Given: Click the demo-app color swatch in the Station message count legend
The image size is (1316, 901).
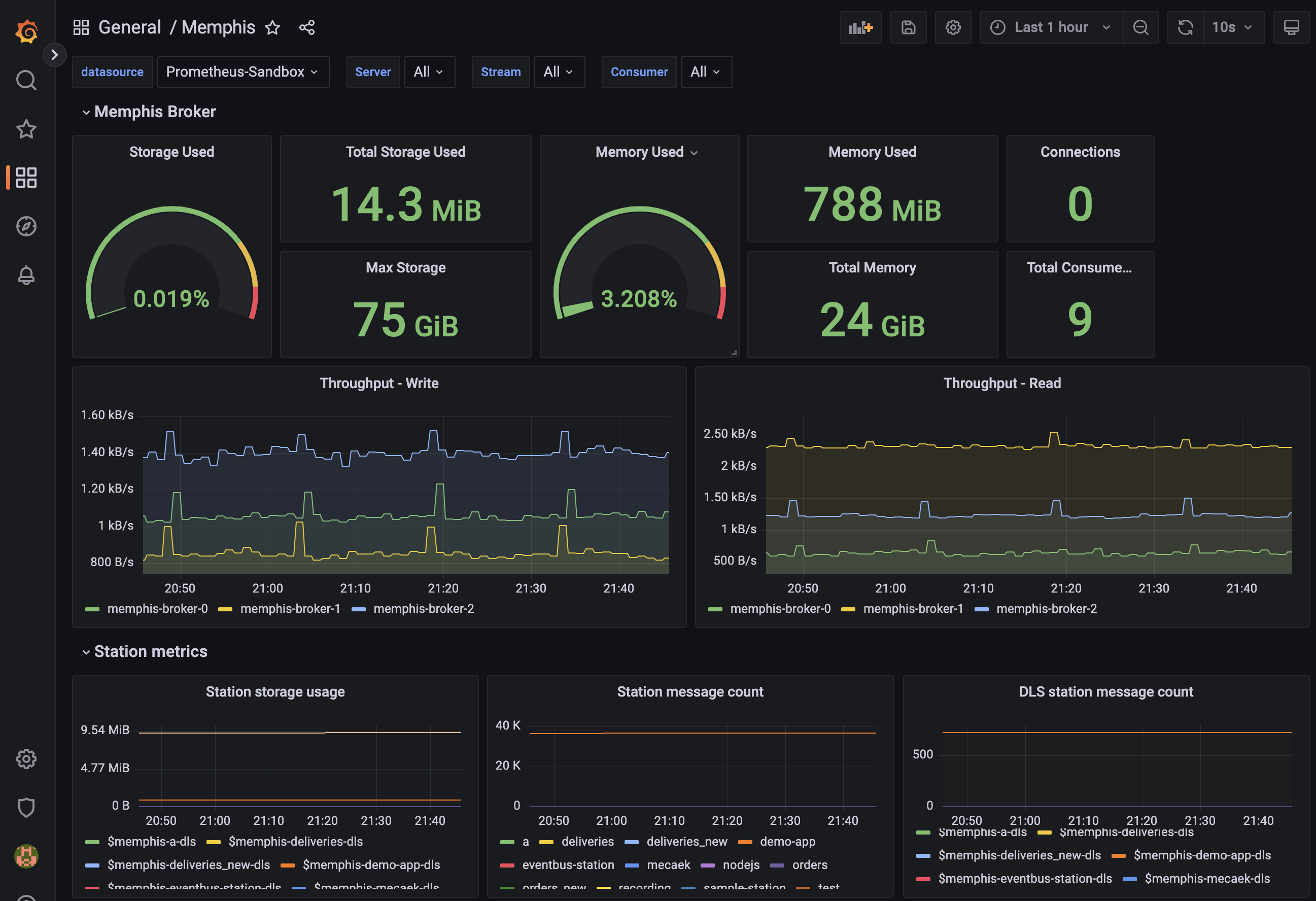Looking at the screenshot, I should point(745,842).
